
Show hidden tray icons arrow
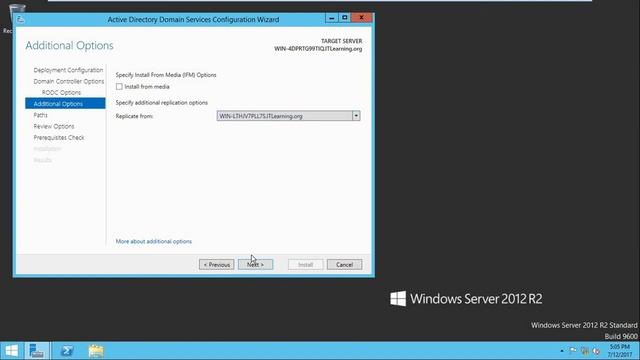(562, 351)
